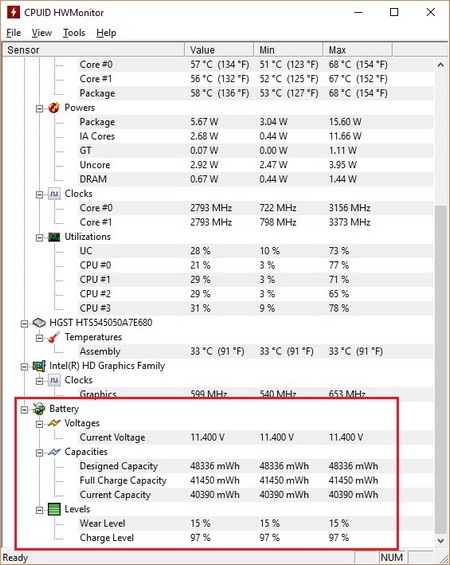Click the Utilizations chip icon
This screenshot has width=450, height=565.
coord(54,237)
